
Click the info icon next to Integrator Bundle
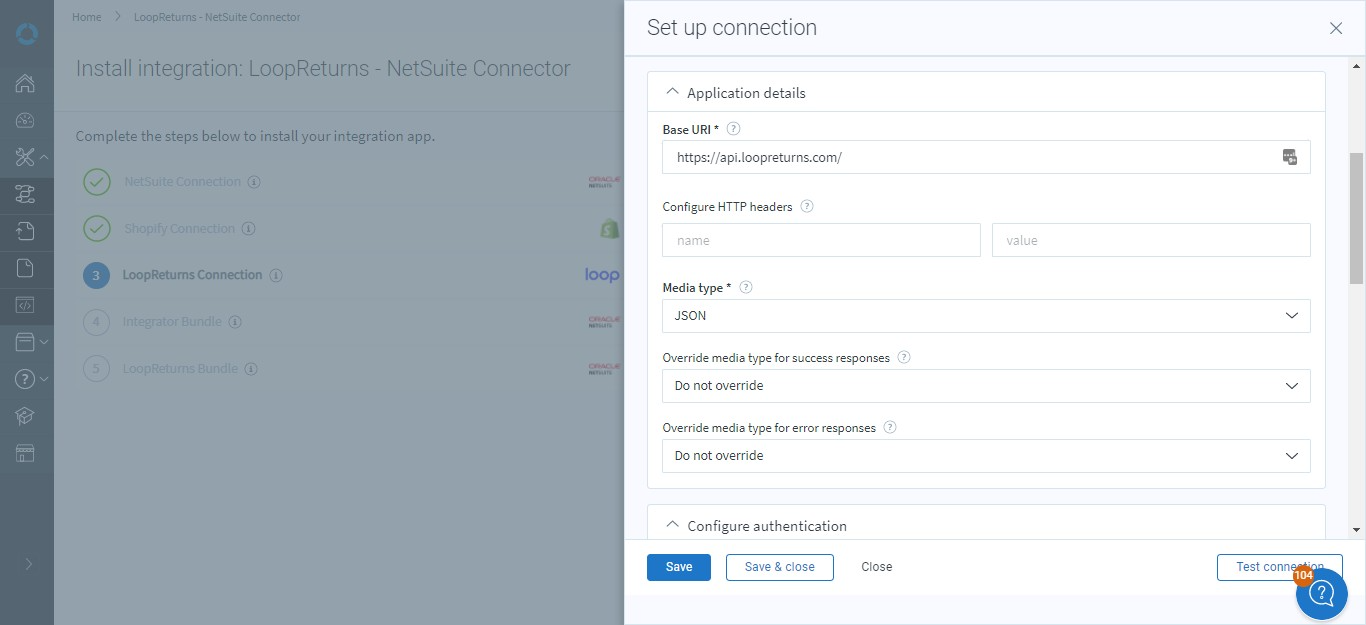235,322
